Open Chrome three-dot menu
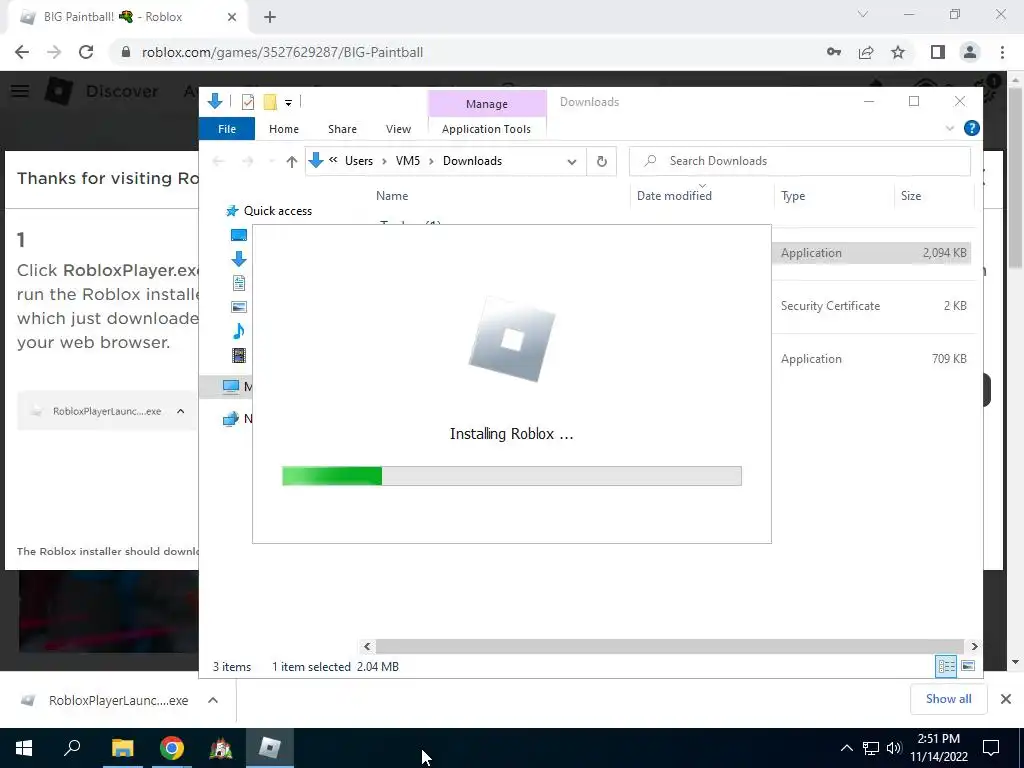This screenshot has height=768, width=1024. (1002, 52)
